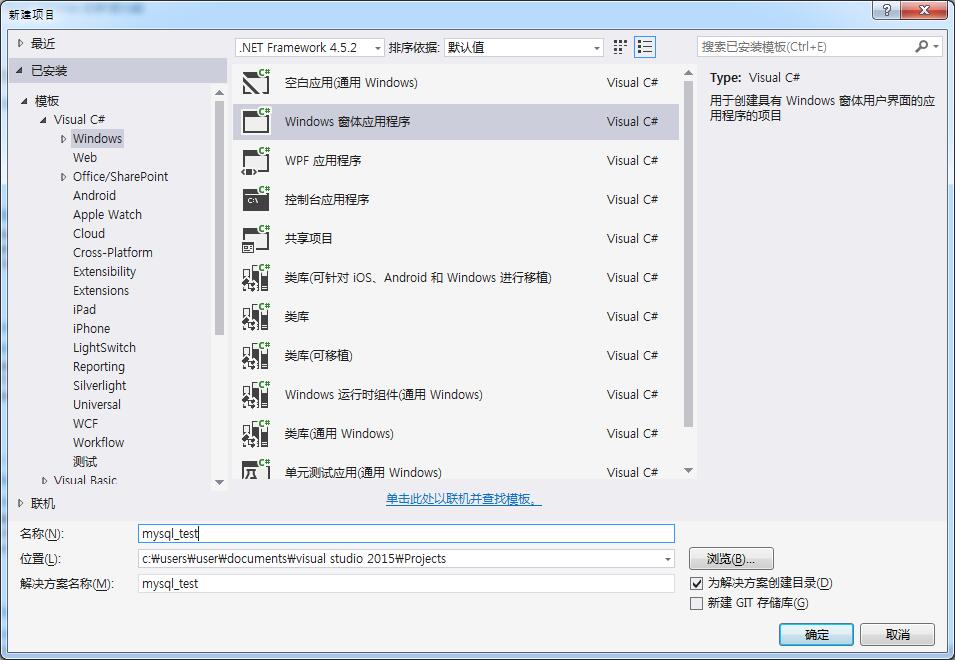Select the Cloud category
The height and width of the screenshot is (660, 955).
(89, 233)
